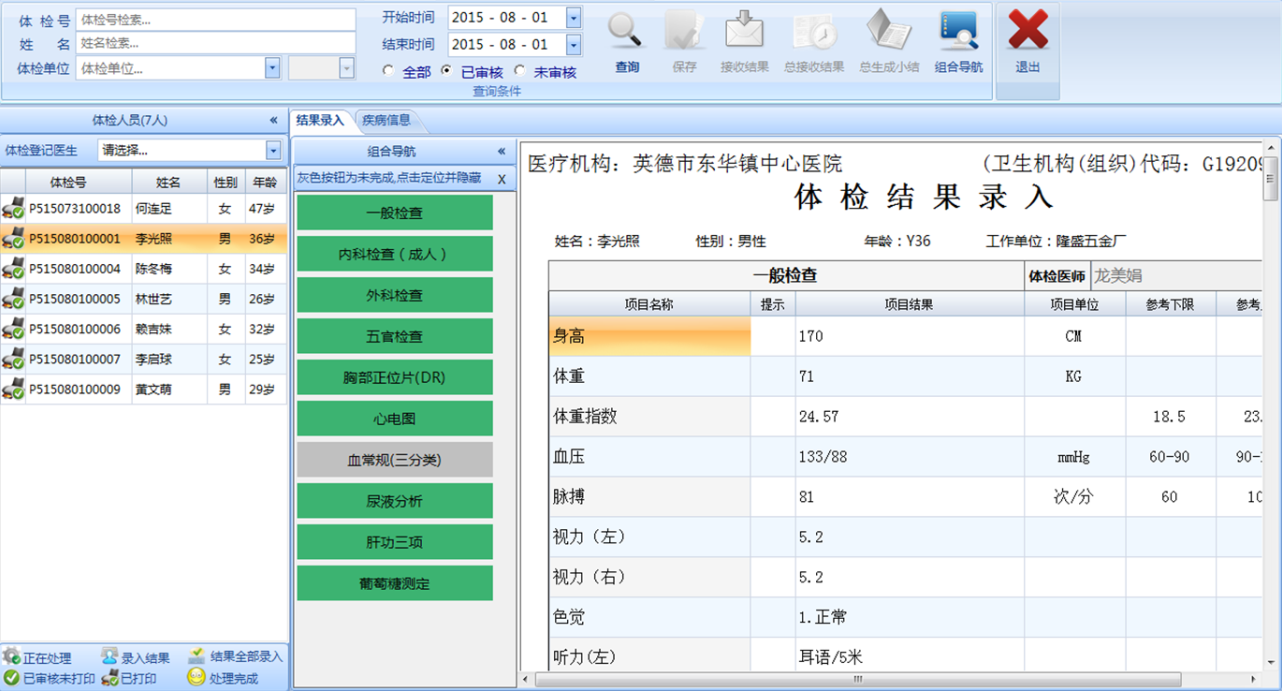Expand the 体检单位 dropdown list
The image size is (1282, 691).
[272, 68]
